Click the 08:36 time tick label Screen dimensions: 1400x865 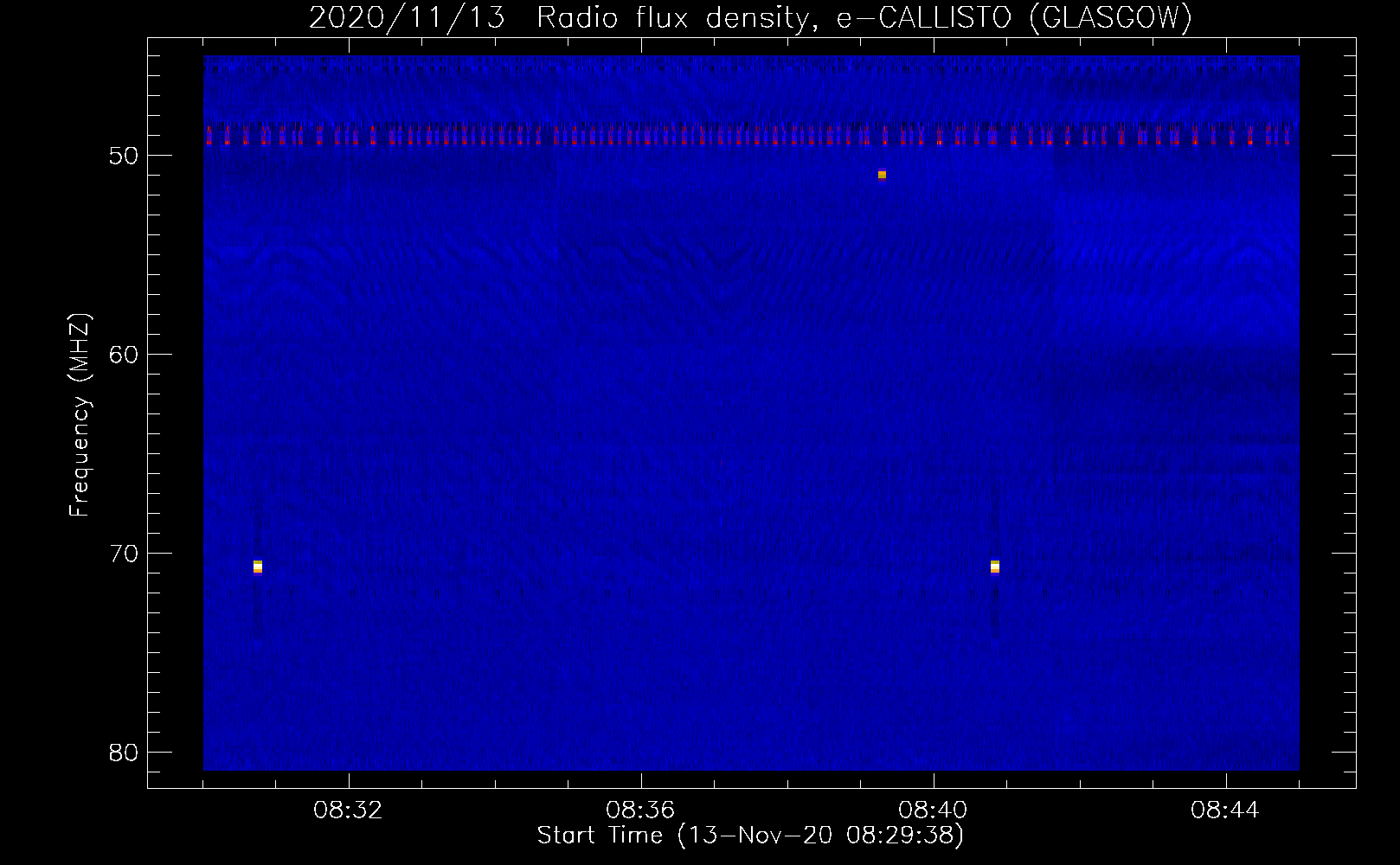[640, 811]
